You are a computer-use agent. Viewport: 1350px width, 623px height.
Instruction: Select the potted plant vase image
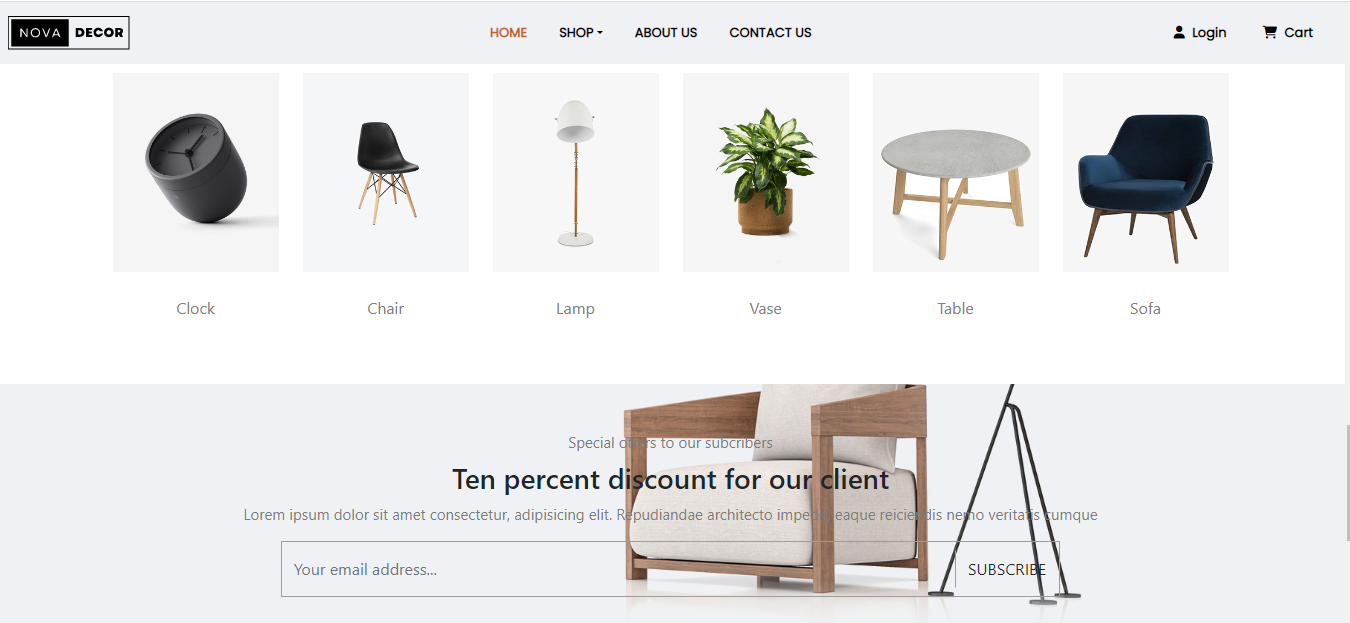tap(766, 172)
